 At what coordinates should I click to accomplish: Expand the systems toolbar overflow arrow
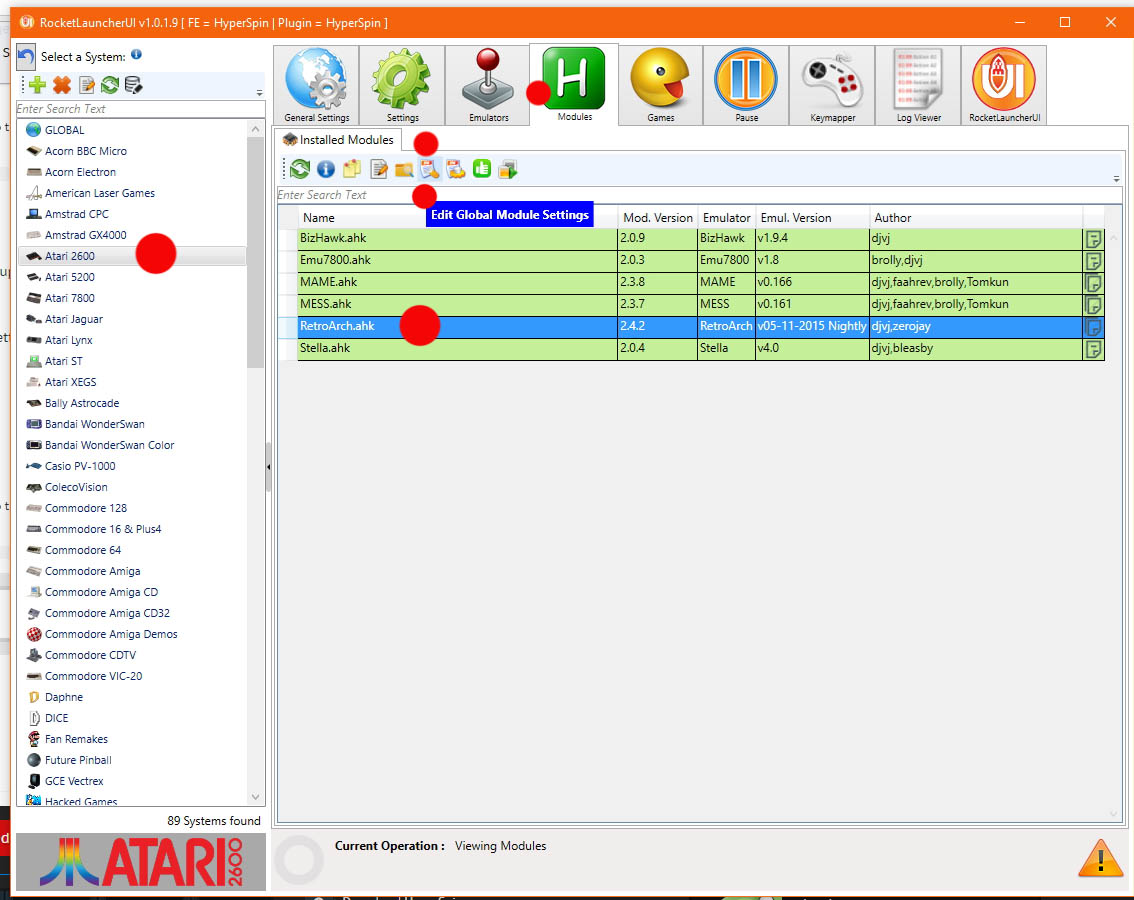[259, 93]
